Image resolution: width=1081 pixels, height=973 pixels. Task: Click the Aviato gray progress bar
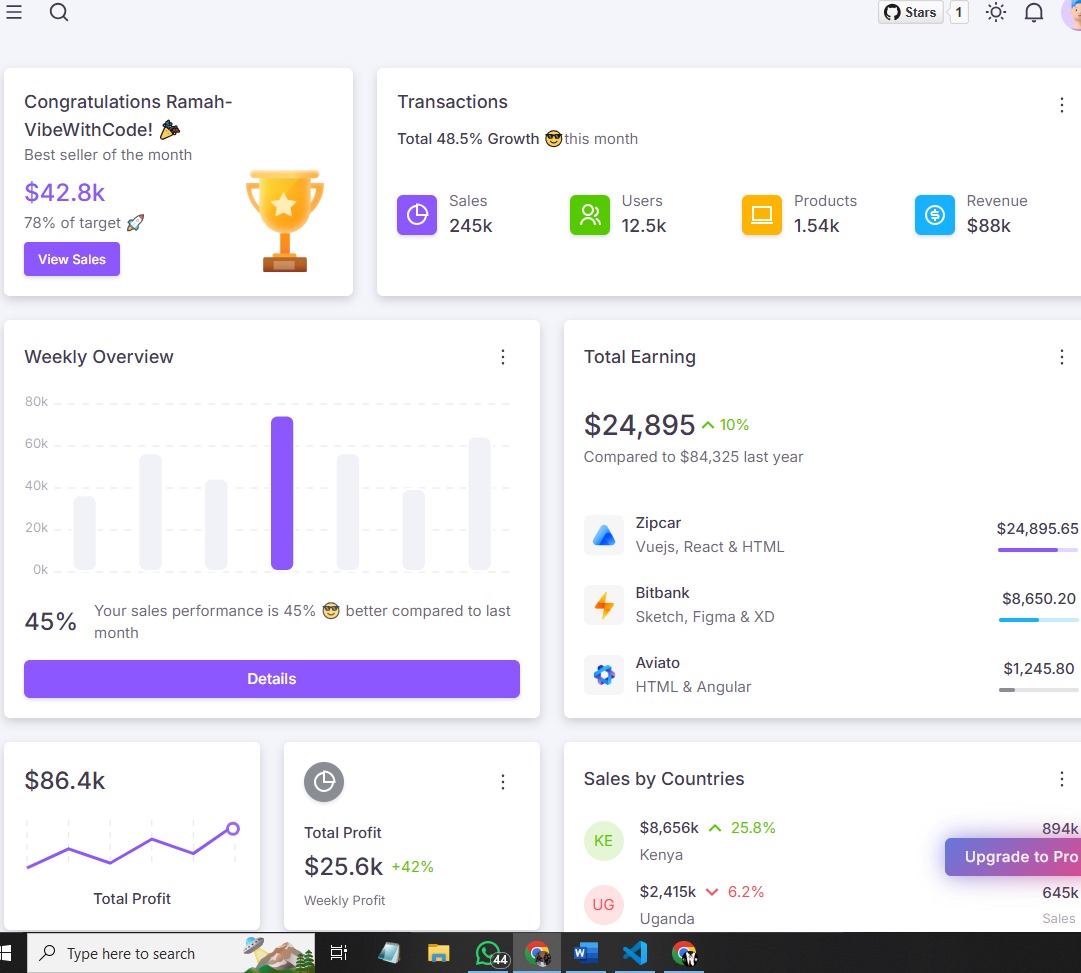coord(1038,690)
